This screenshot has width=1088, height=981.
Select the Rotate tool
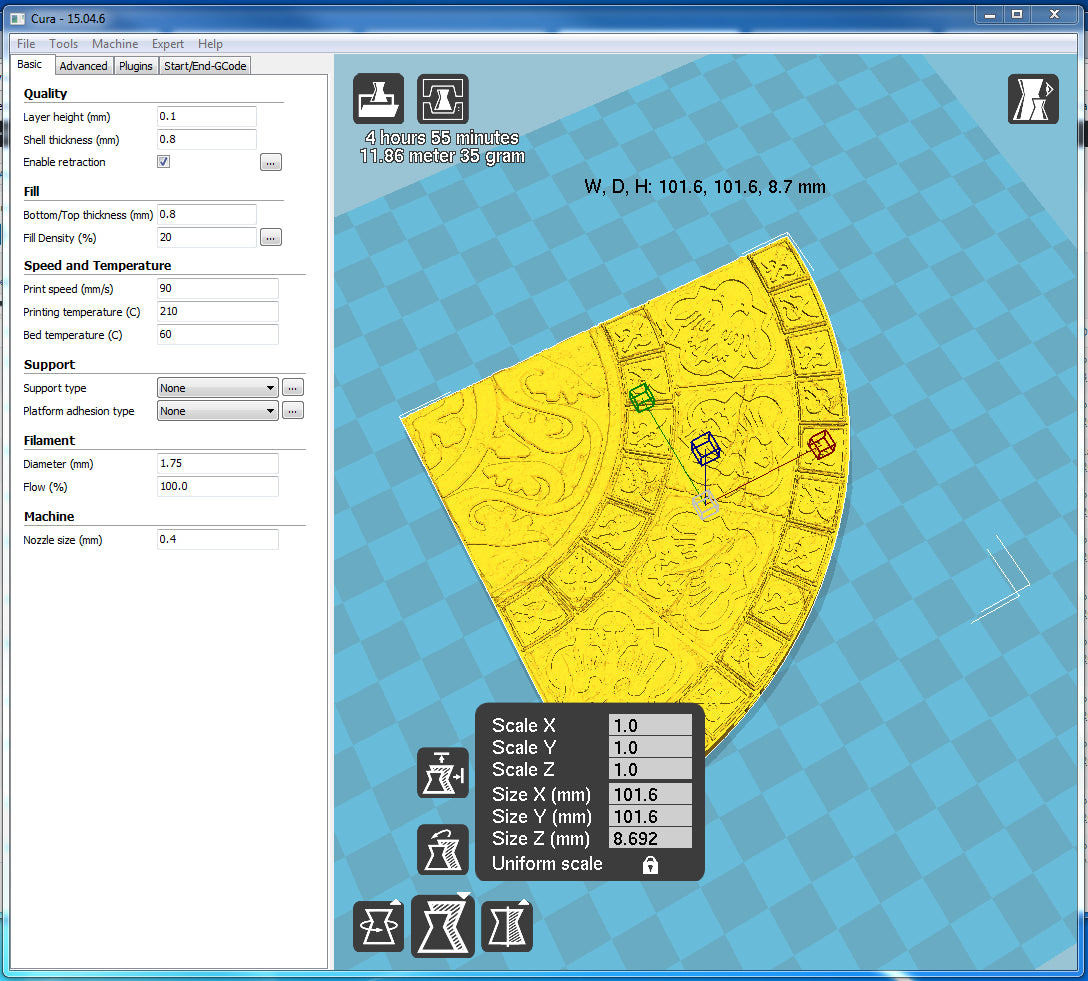pyautogui.click(x=378, y=926)
